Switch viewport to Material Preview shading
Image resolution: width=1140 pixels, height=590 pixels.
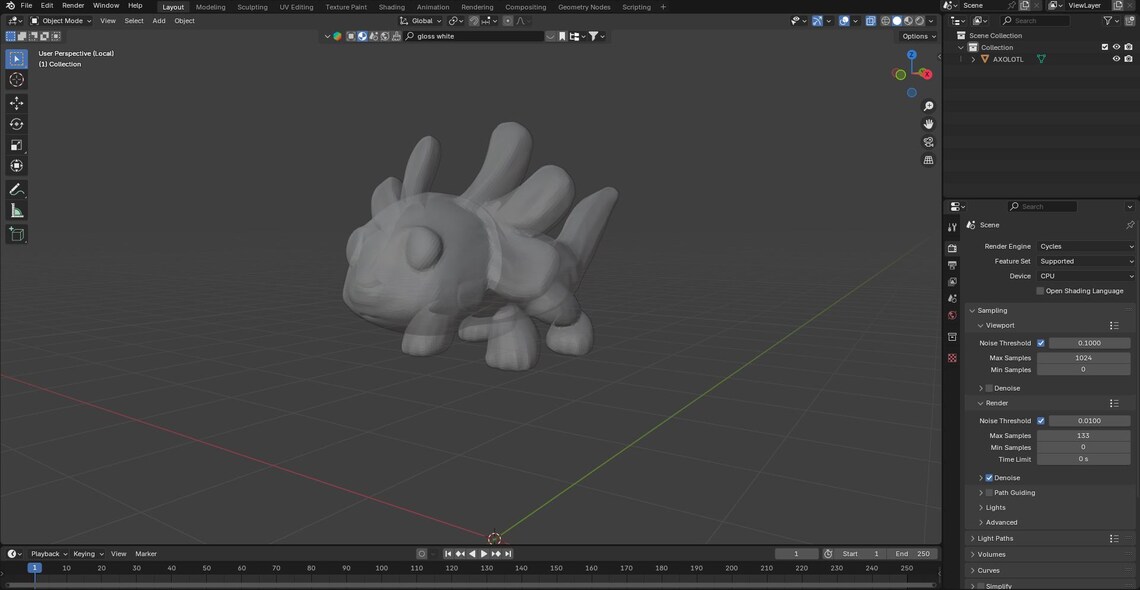907,20
